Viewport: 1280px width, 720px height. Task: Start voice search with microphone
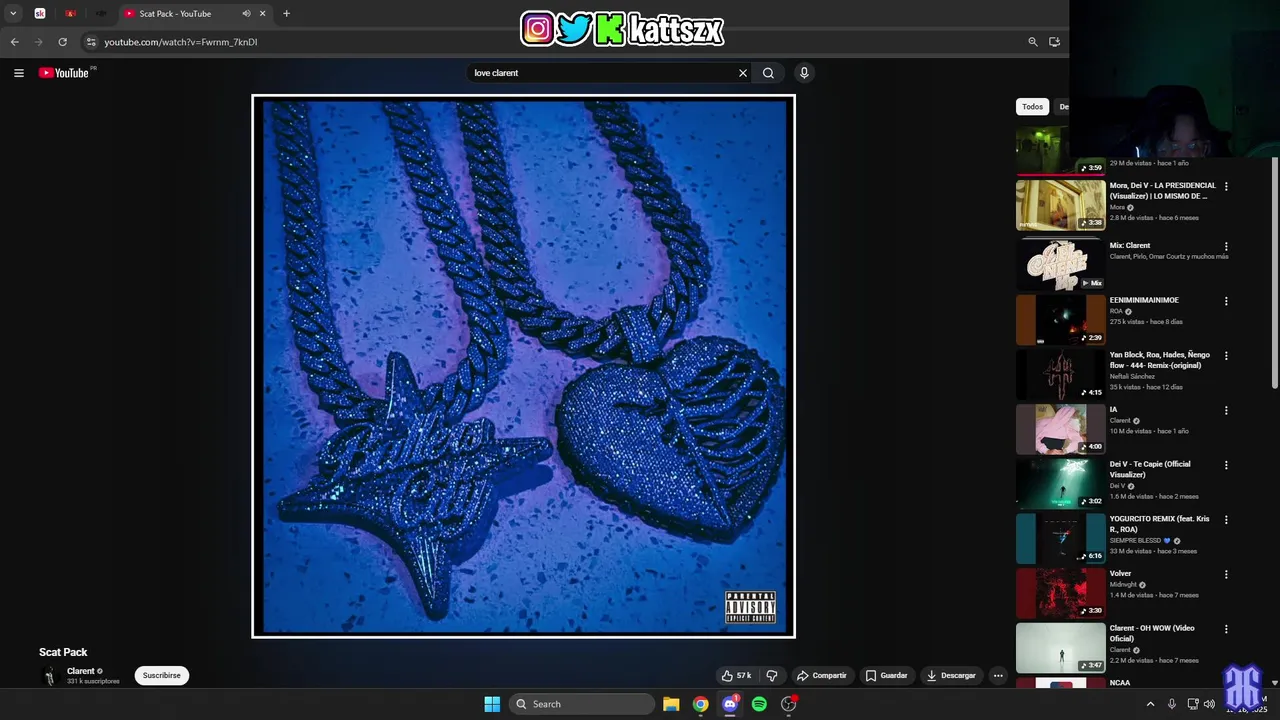pyautogui.click(x=803, y=73)
